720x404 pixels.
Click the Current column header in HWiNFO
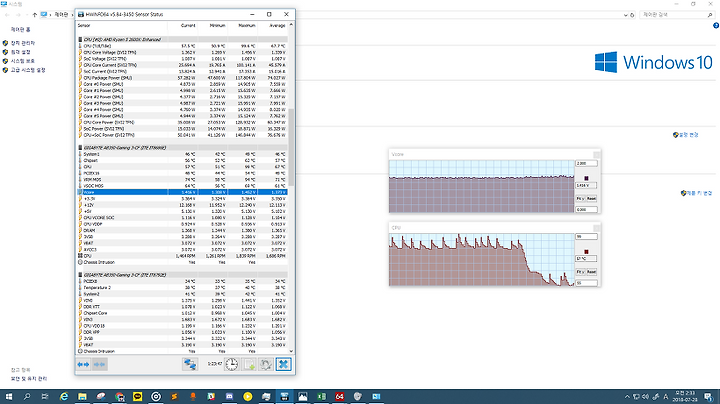(x=182, y=26)
